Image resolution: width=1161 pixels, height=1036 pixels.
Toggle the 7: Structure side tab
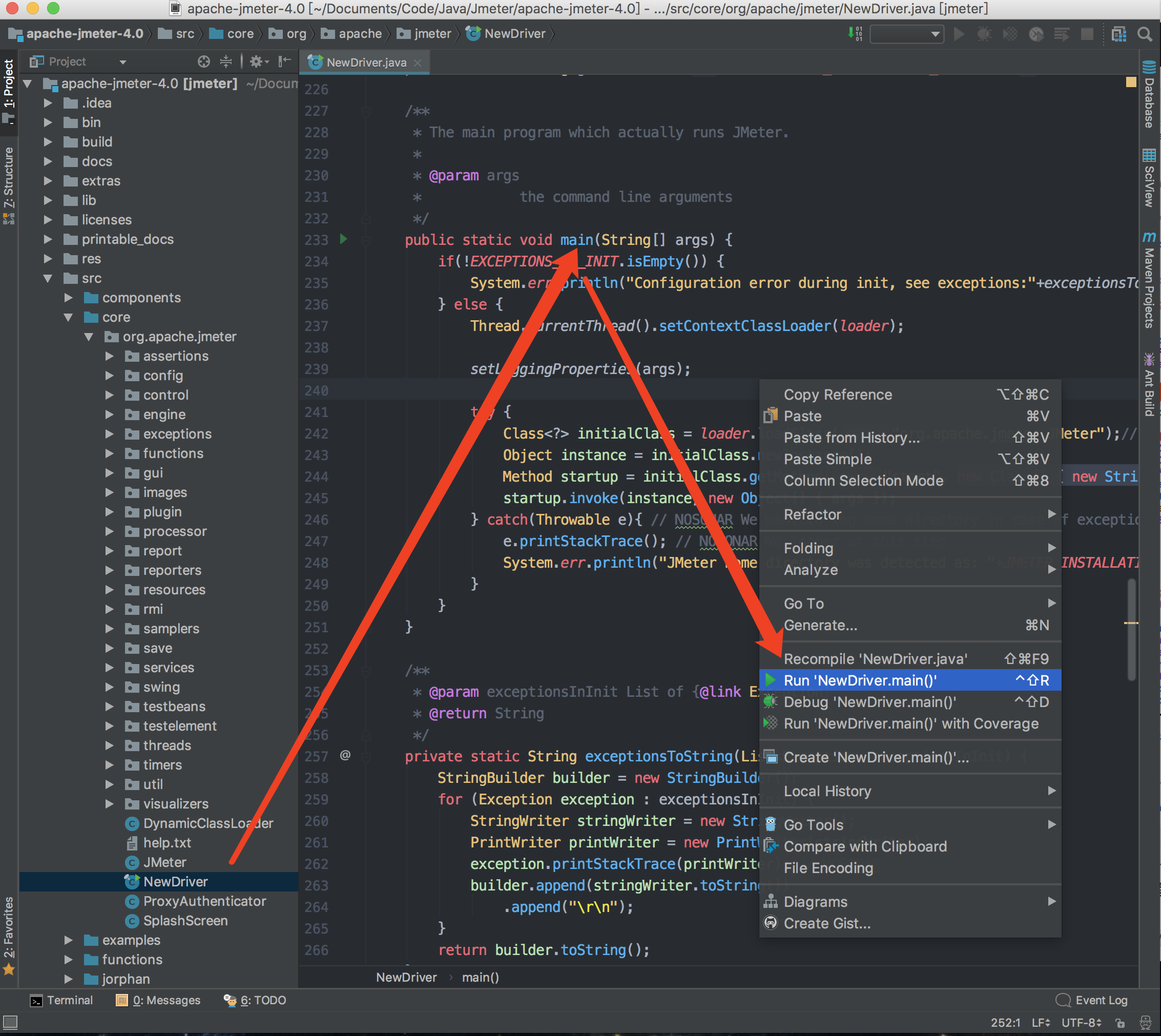[9, 187]
